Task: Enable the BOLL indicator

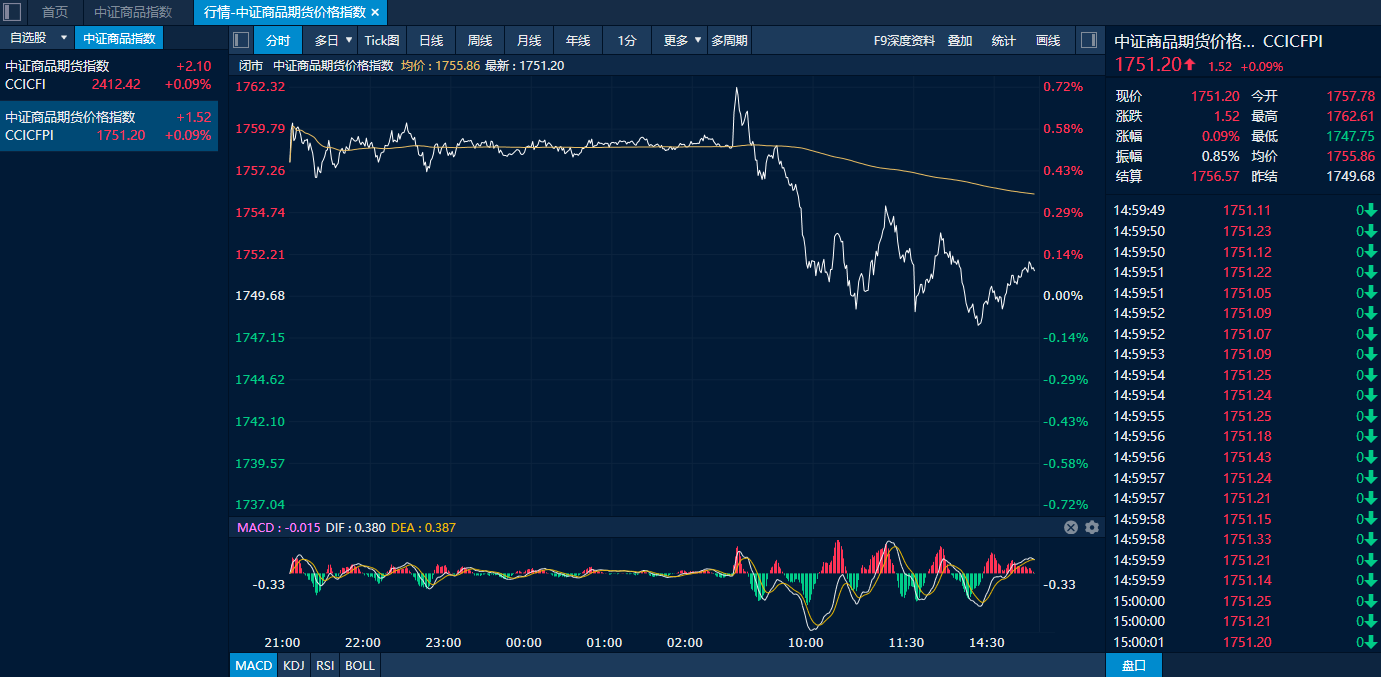Action: pyautogui.click(x=360, y=665)
